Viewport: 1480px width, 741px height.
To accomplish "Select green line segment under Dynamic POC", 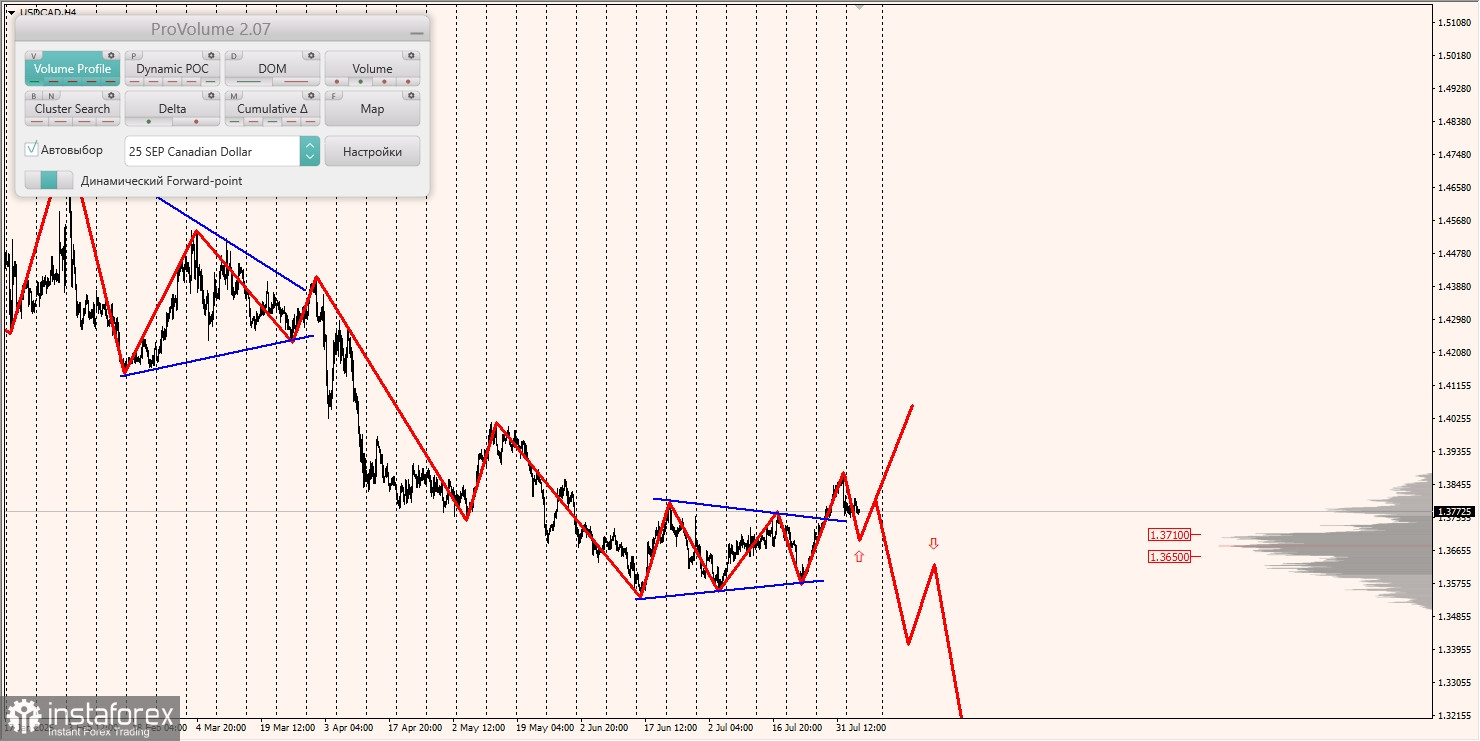I will tap(210, 81).
